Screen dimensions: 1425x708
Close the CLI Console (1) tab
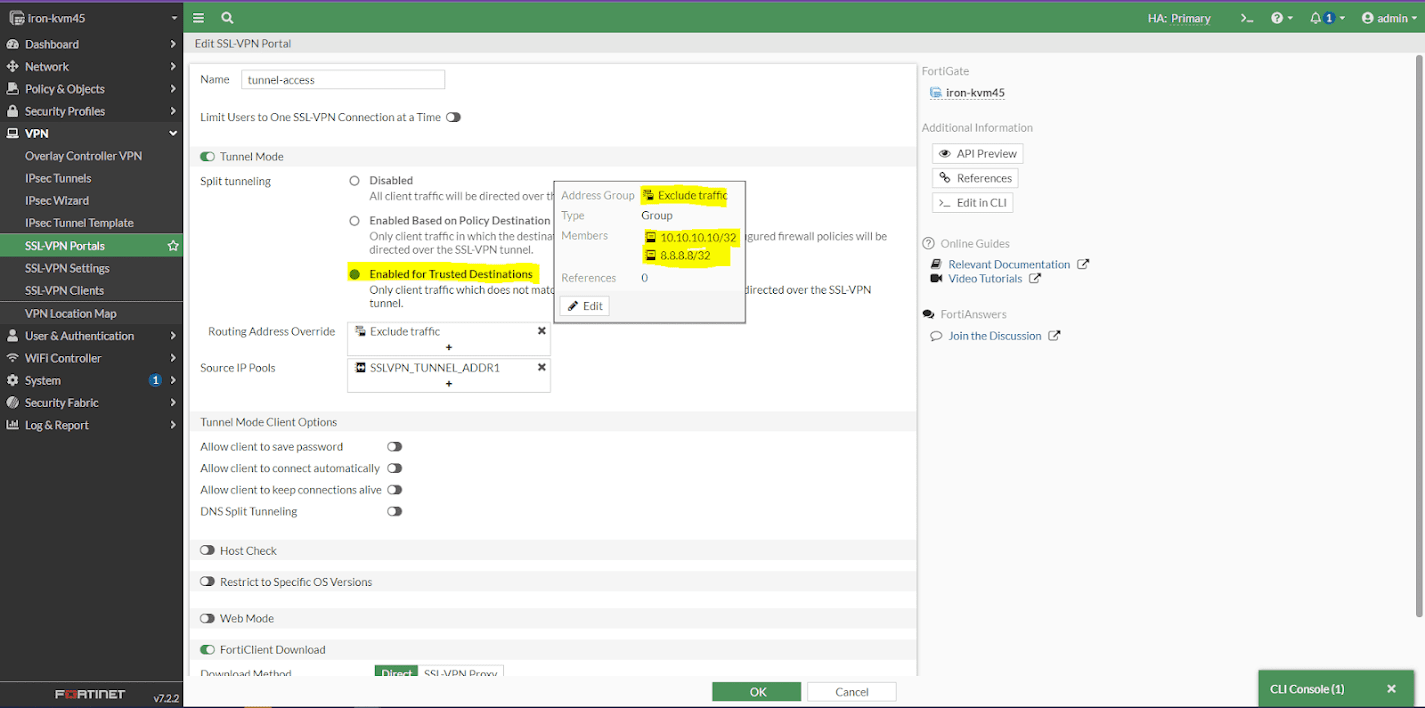(x=1391, y=689)
